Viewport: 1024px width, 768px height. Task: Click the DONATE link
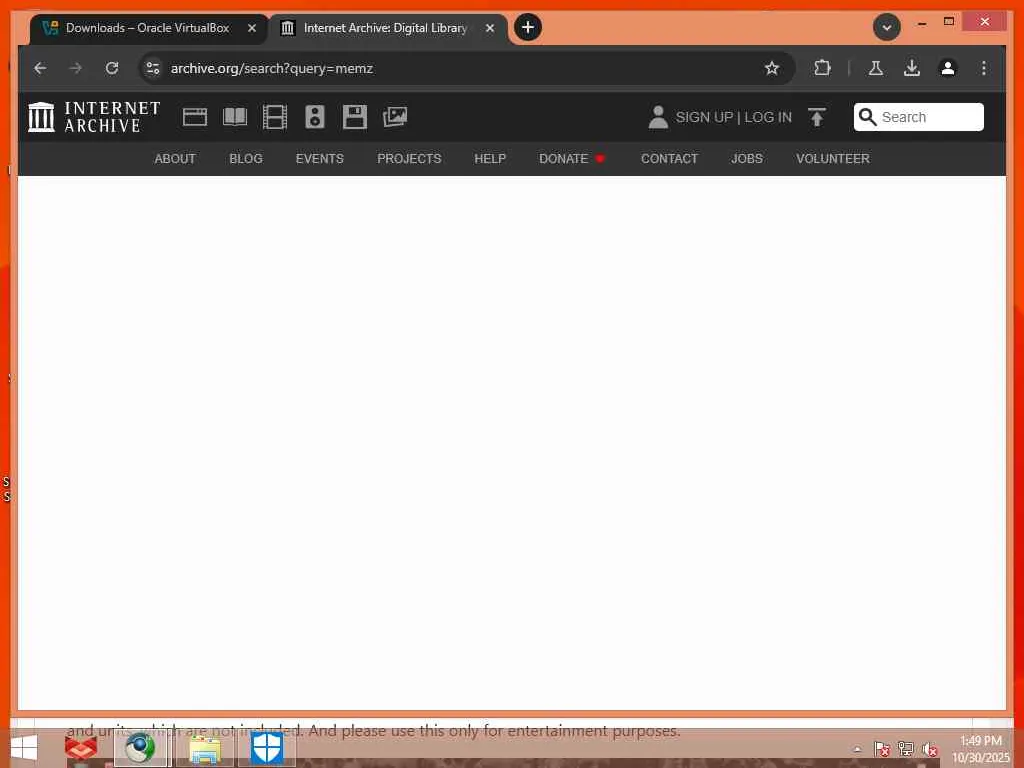coord(564,159)
